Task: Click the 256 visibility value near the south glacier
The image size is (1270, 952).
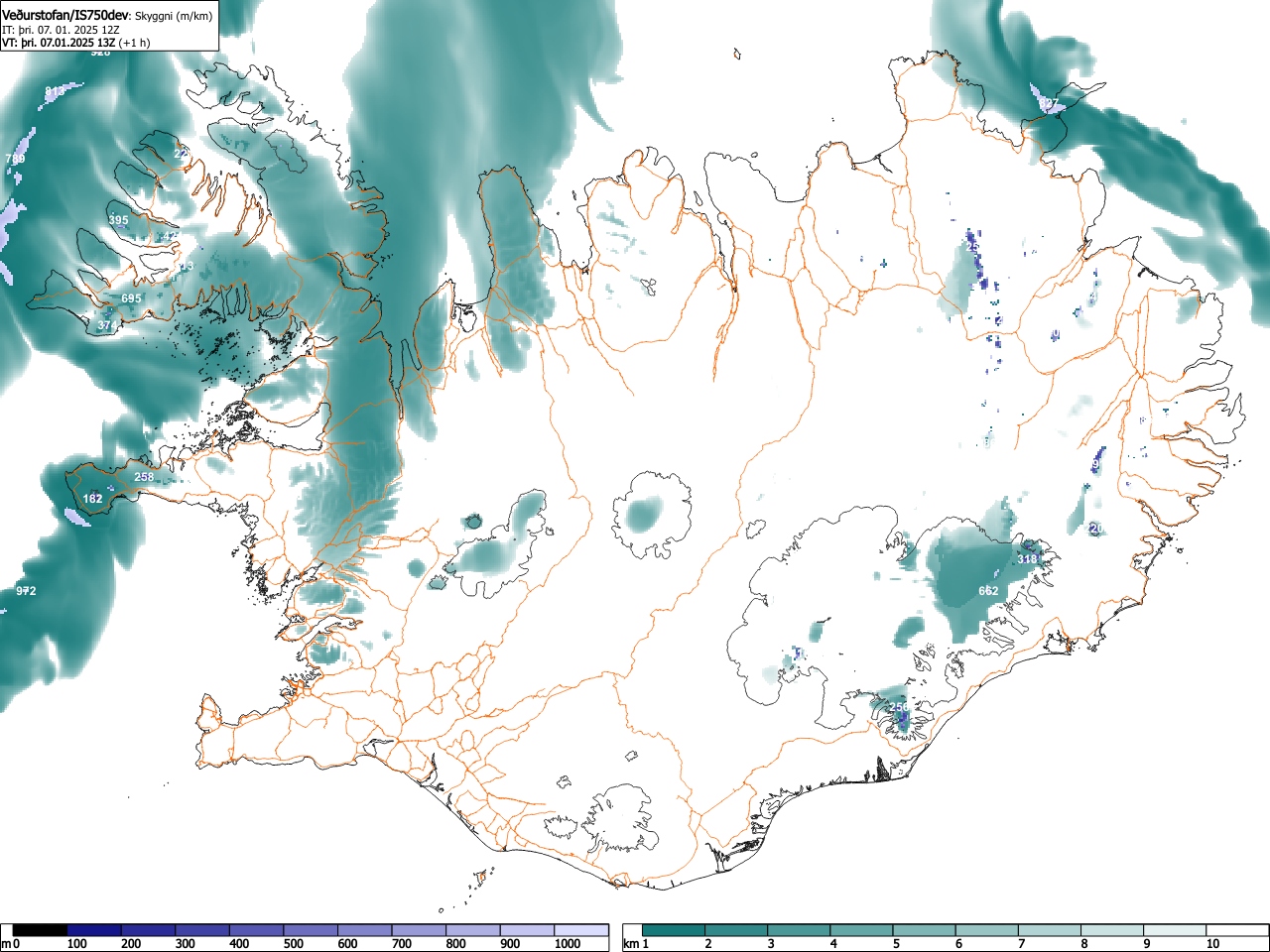Action: [899, 707]
